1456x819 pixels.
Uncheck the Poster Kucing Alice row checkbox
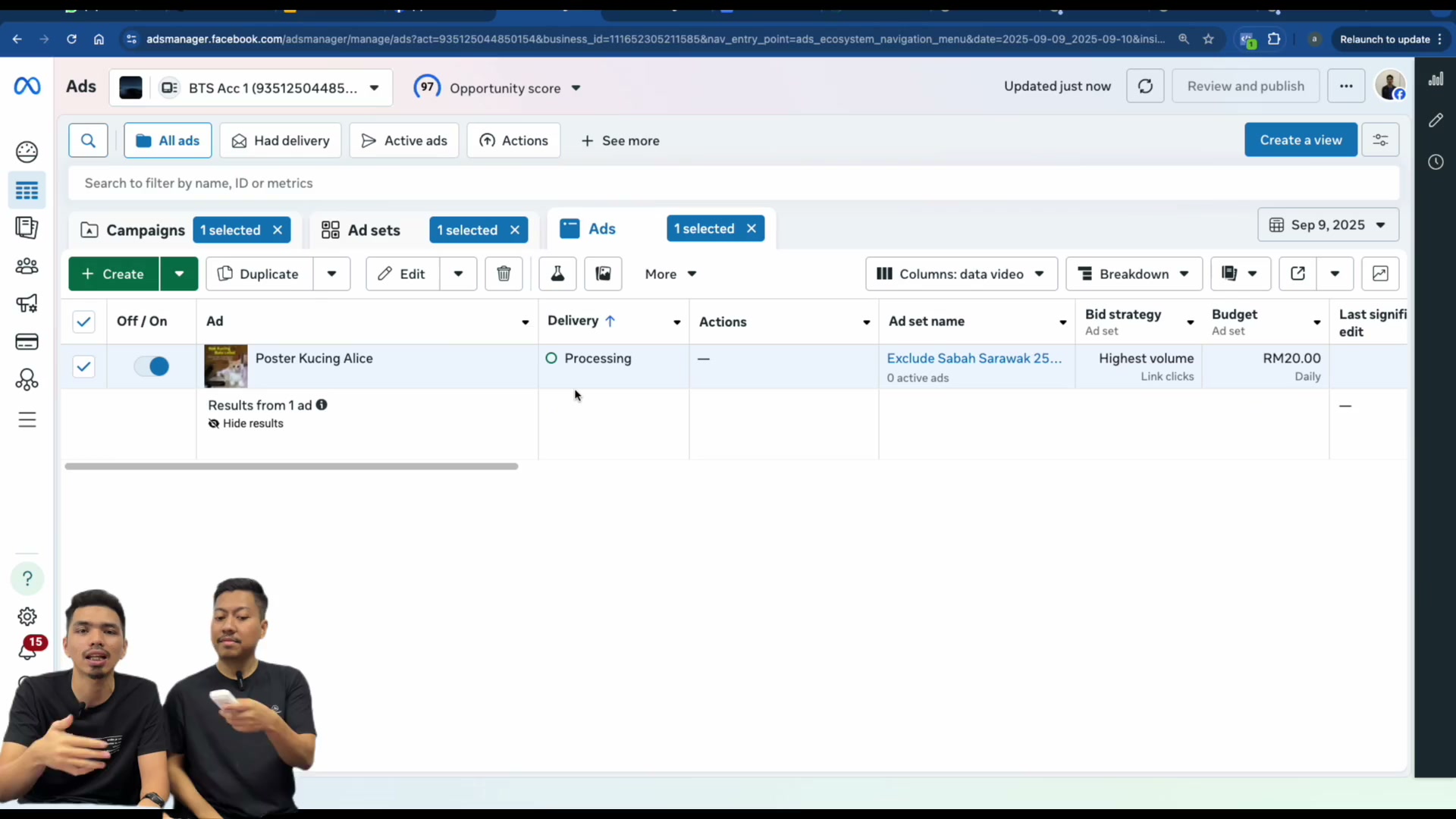pyautogui.click(x=83, y=367)
